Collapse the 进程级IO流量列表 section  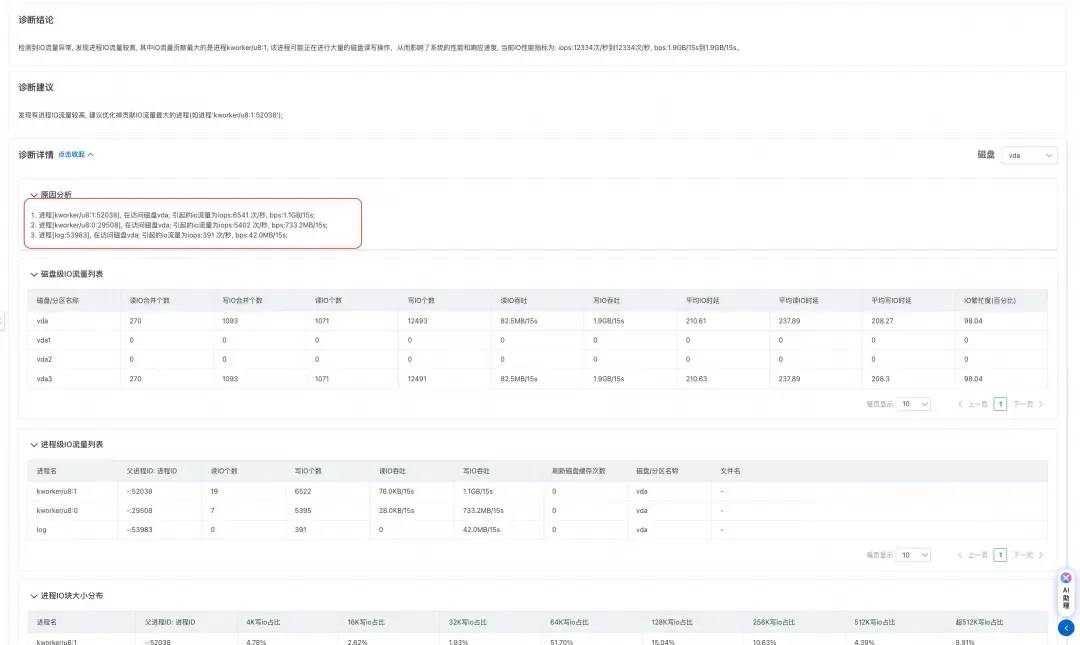[x=34, y=444]
